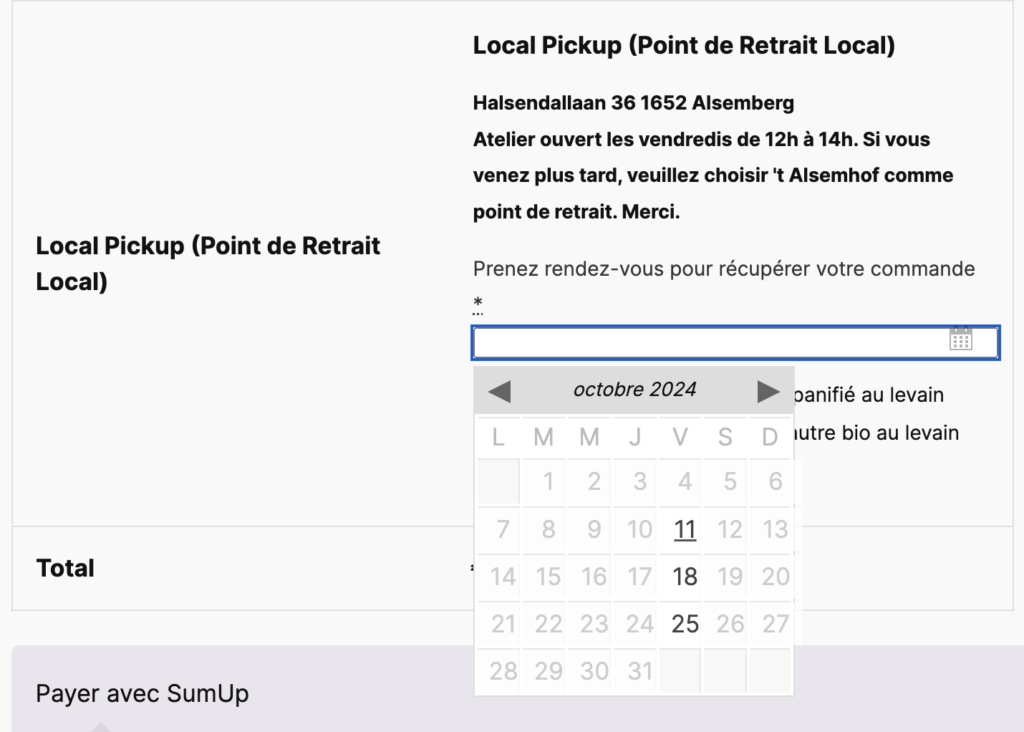Click the L Monday column header

click(498, 437)
